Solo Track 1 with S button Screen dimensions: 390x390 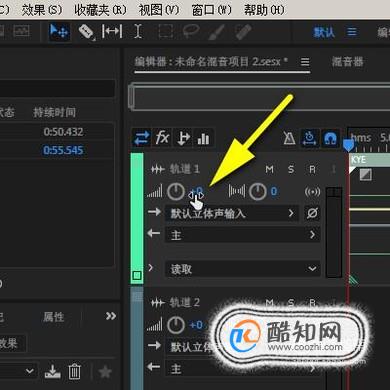[x=291, y=170]
